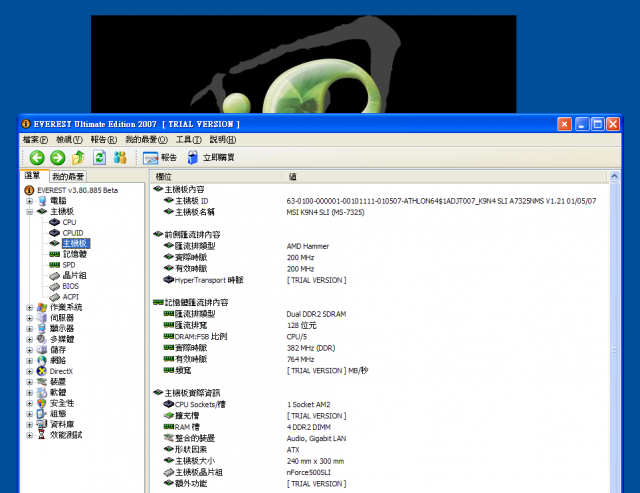Click the DirectX icon in the tree
The width and height of the screenshot is (640, 493).
click(42, 371)
